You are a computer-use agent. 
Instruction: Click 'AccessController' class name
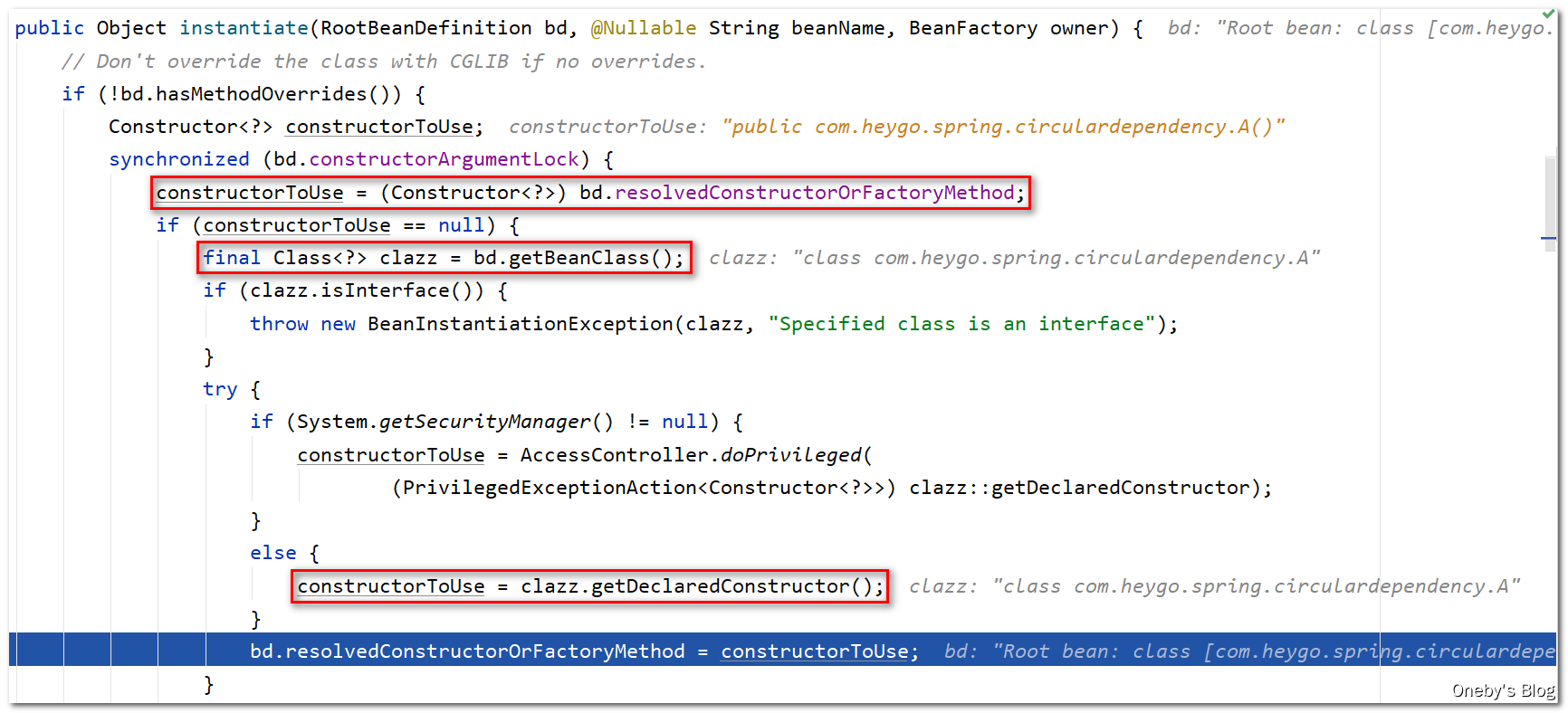(614, 455)
